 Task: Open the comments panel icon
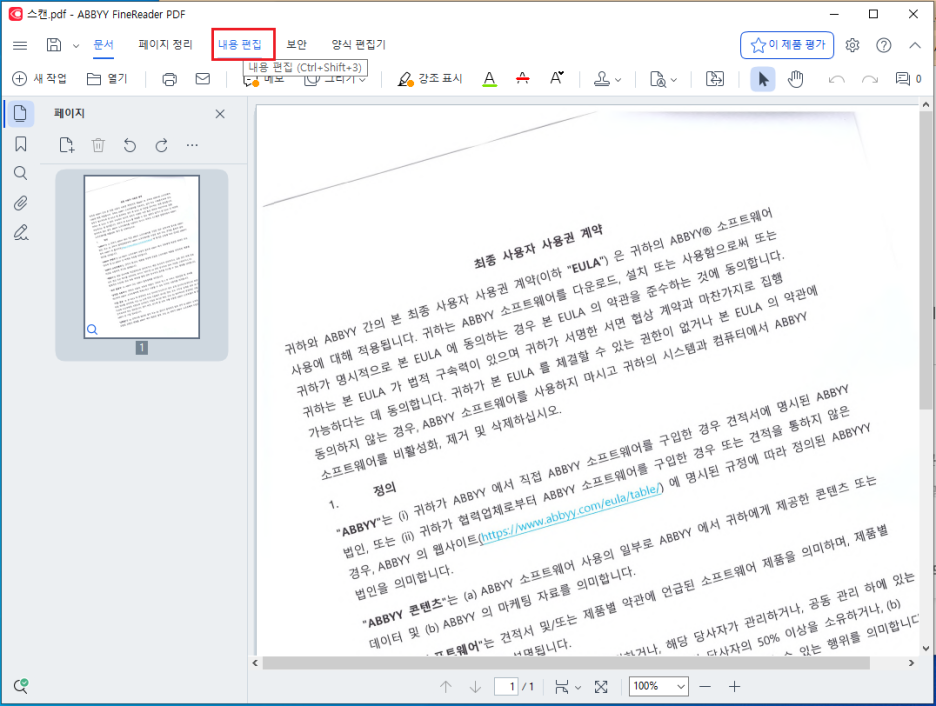tap(908, 79)
